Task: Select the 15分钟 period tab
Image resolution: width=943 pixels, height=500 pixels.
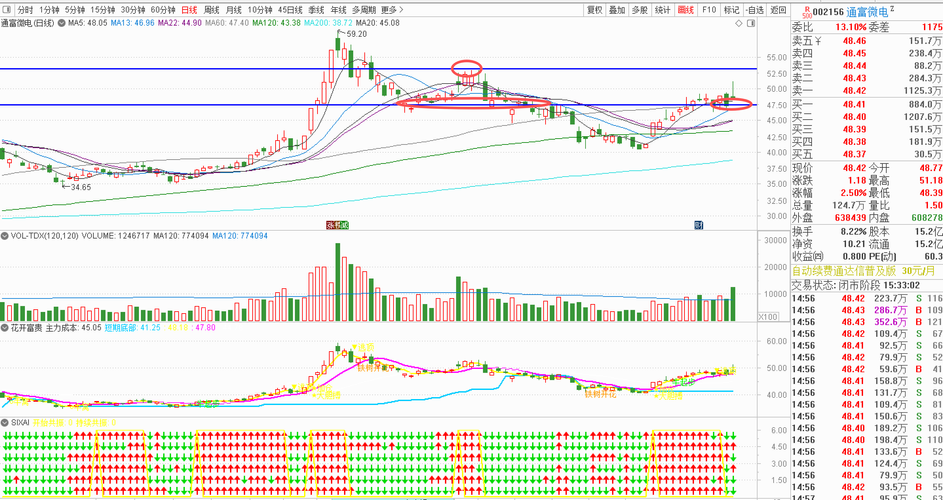Action: coord(103,10)
